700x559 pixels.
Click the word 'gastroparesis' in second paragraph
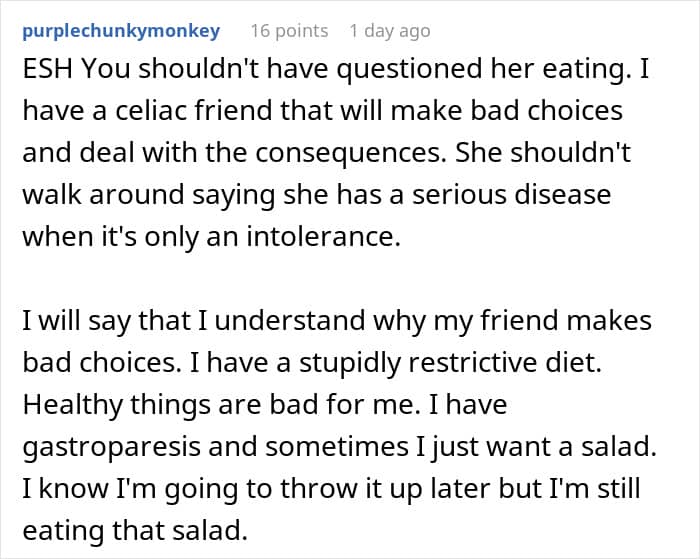tap(112, 447)
